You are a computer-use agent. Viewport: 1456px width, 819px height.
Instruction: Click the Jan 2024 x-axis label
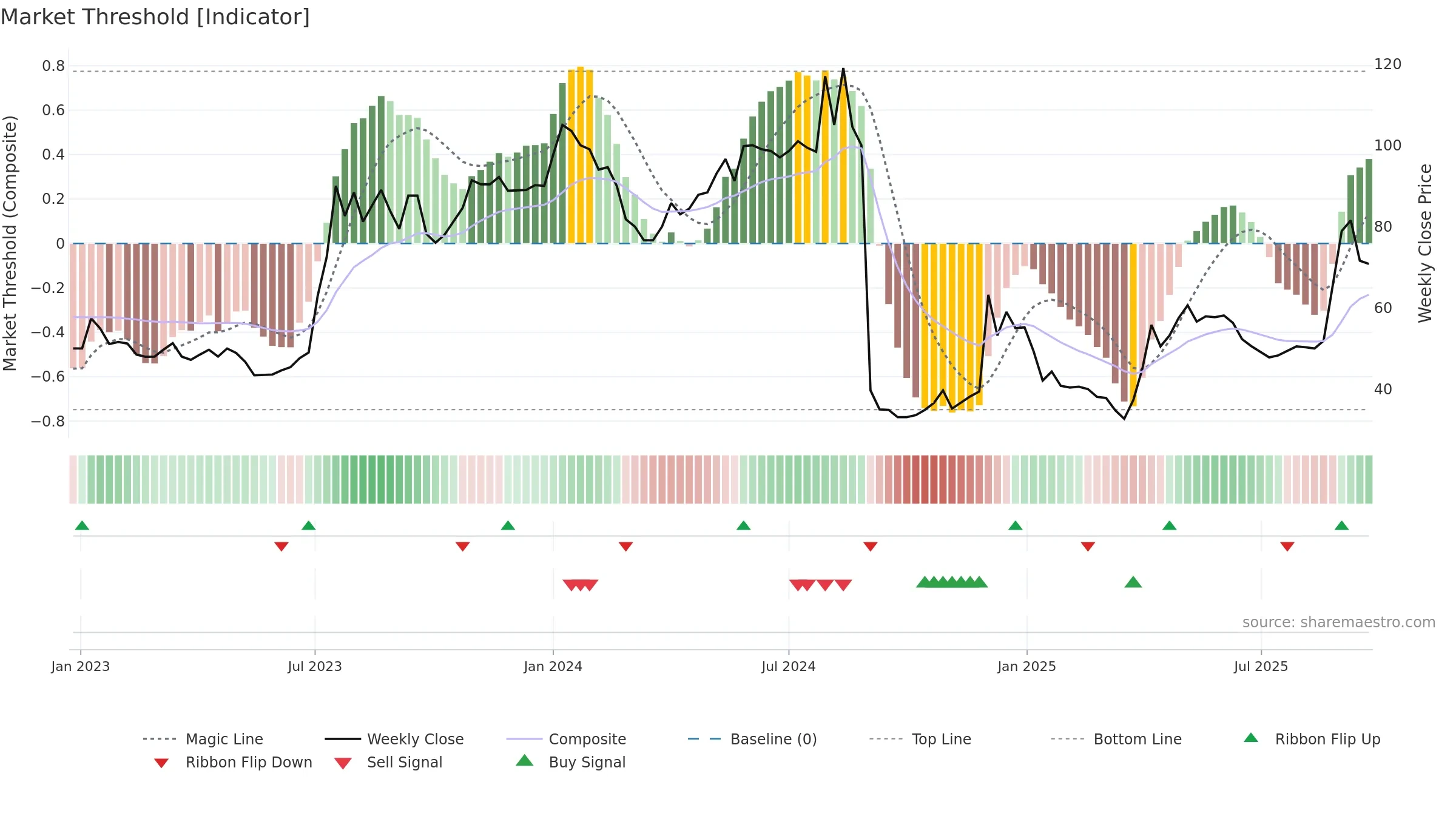[553, 667]
